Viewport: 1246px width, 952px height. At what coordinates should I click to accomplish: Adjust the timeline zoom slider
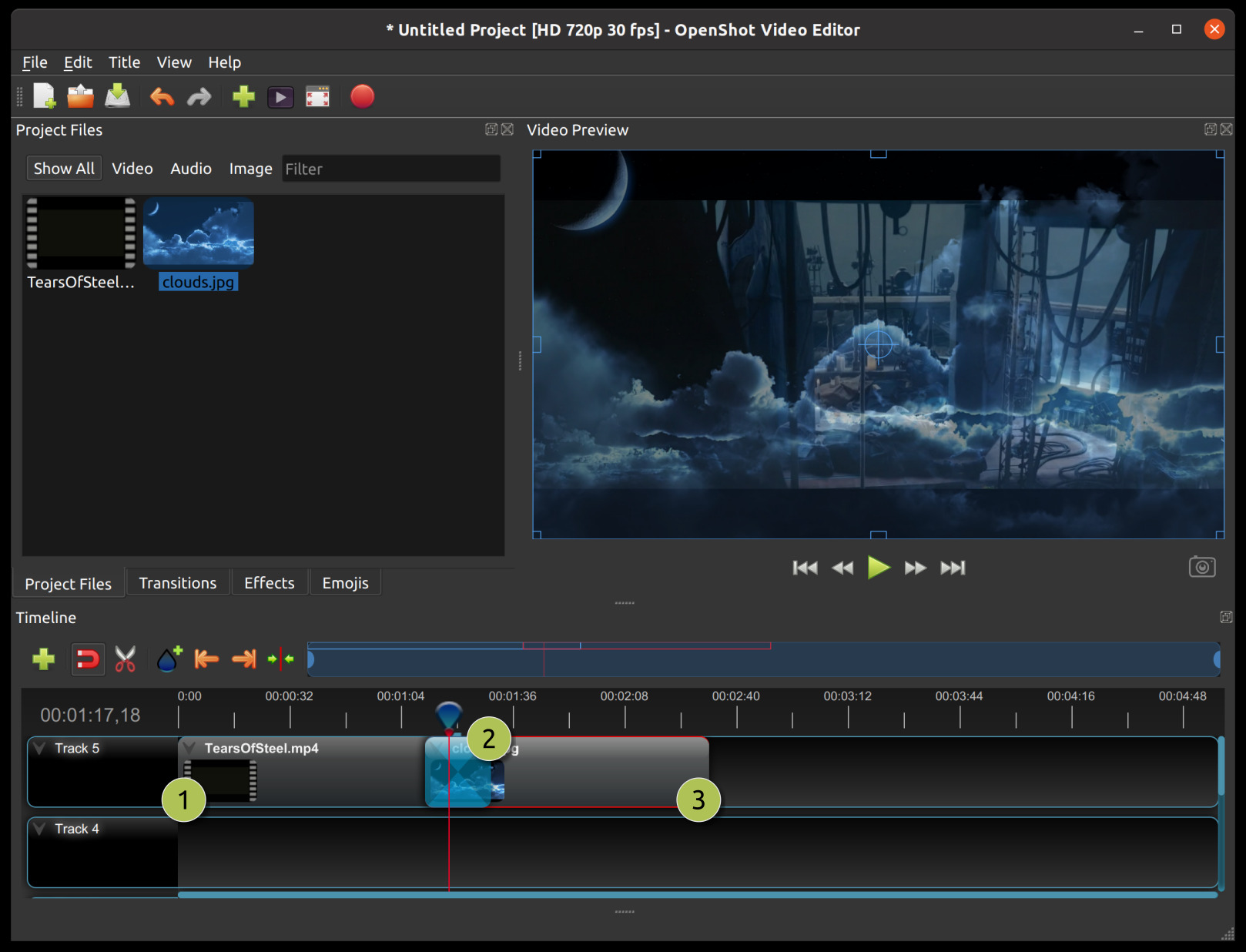click(762, 659)
